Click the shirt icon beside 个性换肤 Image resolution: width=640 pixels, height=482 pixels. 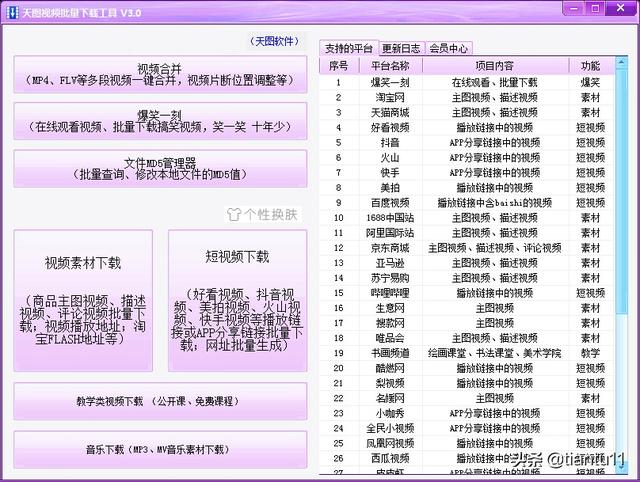tap(233, 214)
